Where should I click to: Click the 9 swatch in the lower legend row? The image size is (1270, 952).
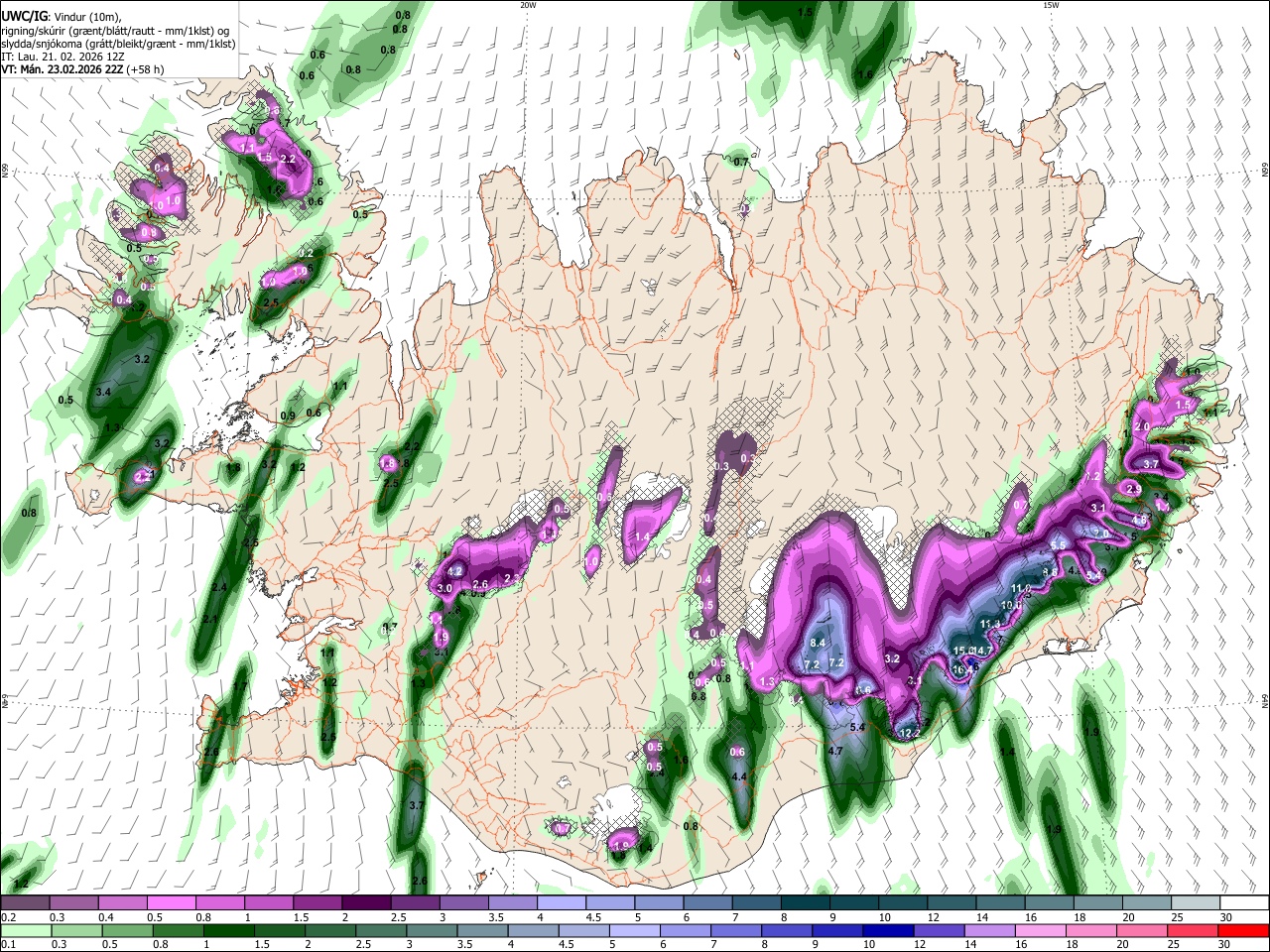(x=836, y=930)
